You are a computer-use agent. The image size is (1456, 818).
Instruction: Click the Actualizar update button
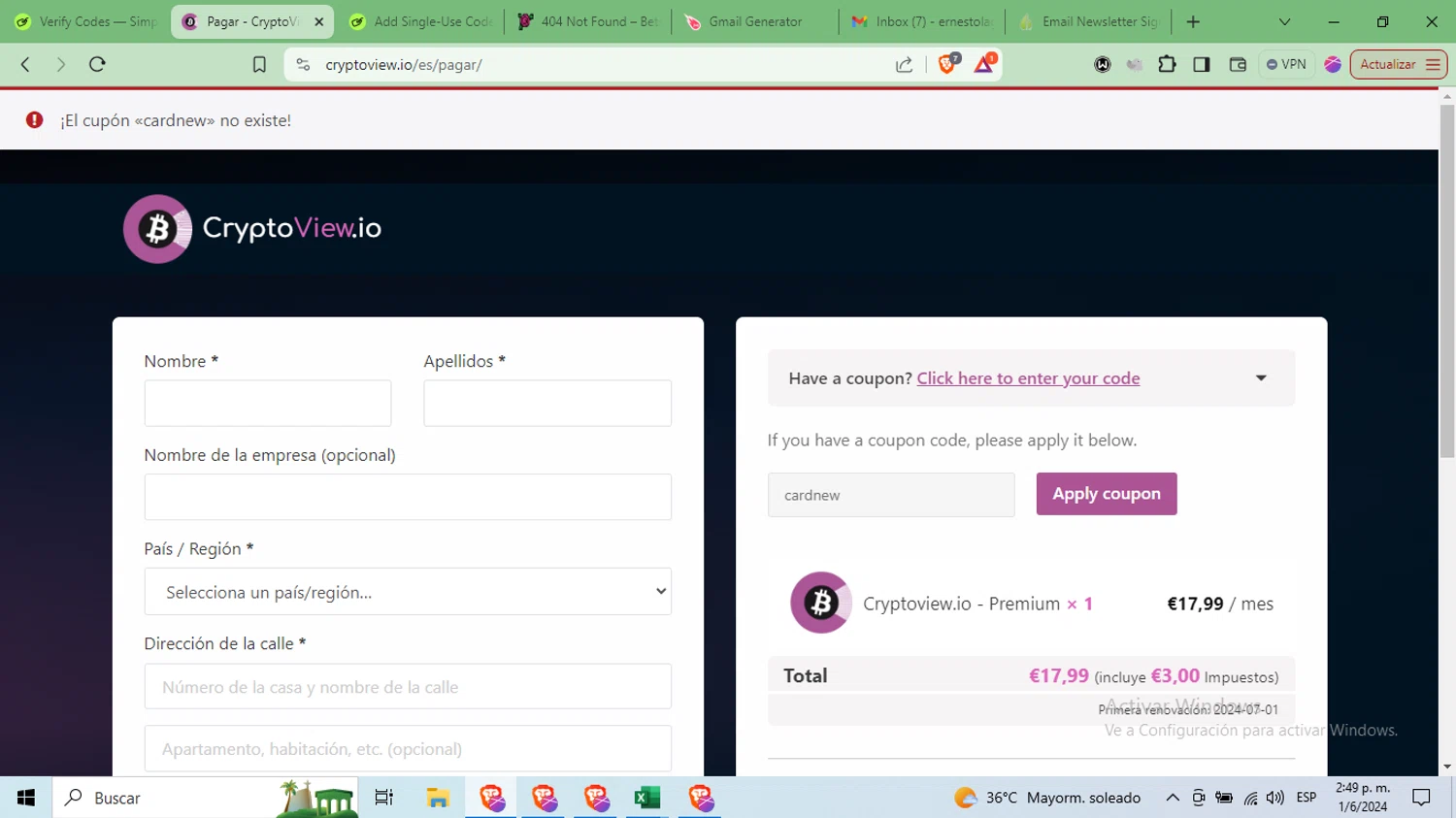(1399, 64)
